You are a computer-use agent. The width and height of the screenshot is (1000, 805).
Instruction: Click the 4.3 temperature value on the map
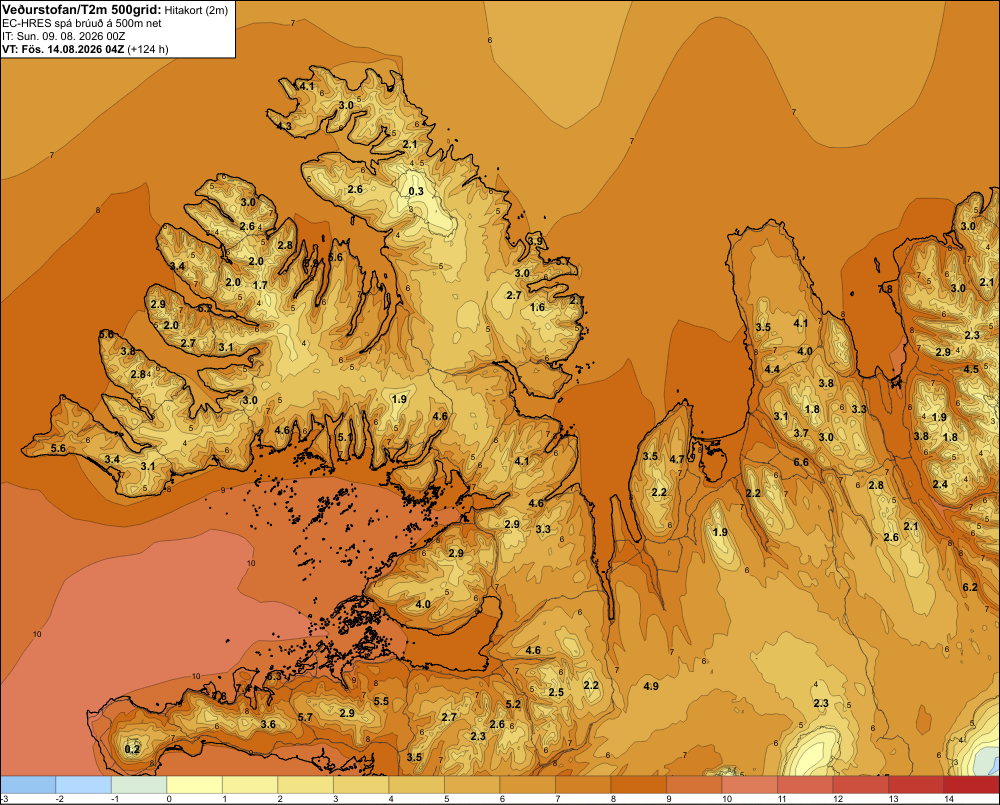click(284, 126)
